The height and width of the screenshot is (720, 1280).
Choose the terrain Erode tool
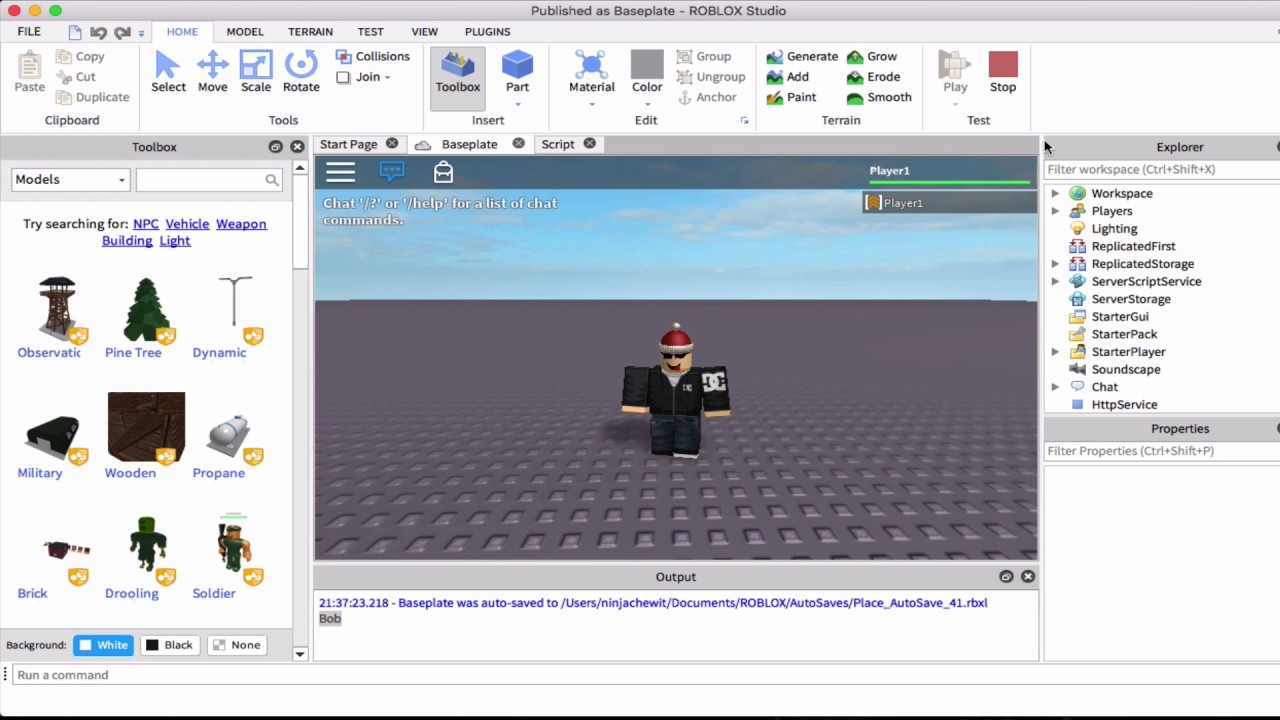point(873,77)
